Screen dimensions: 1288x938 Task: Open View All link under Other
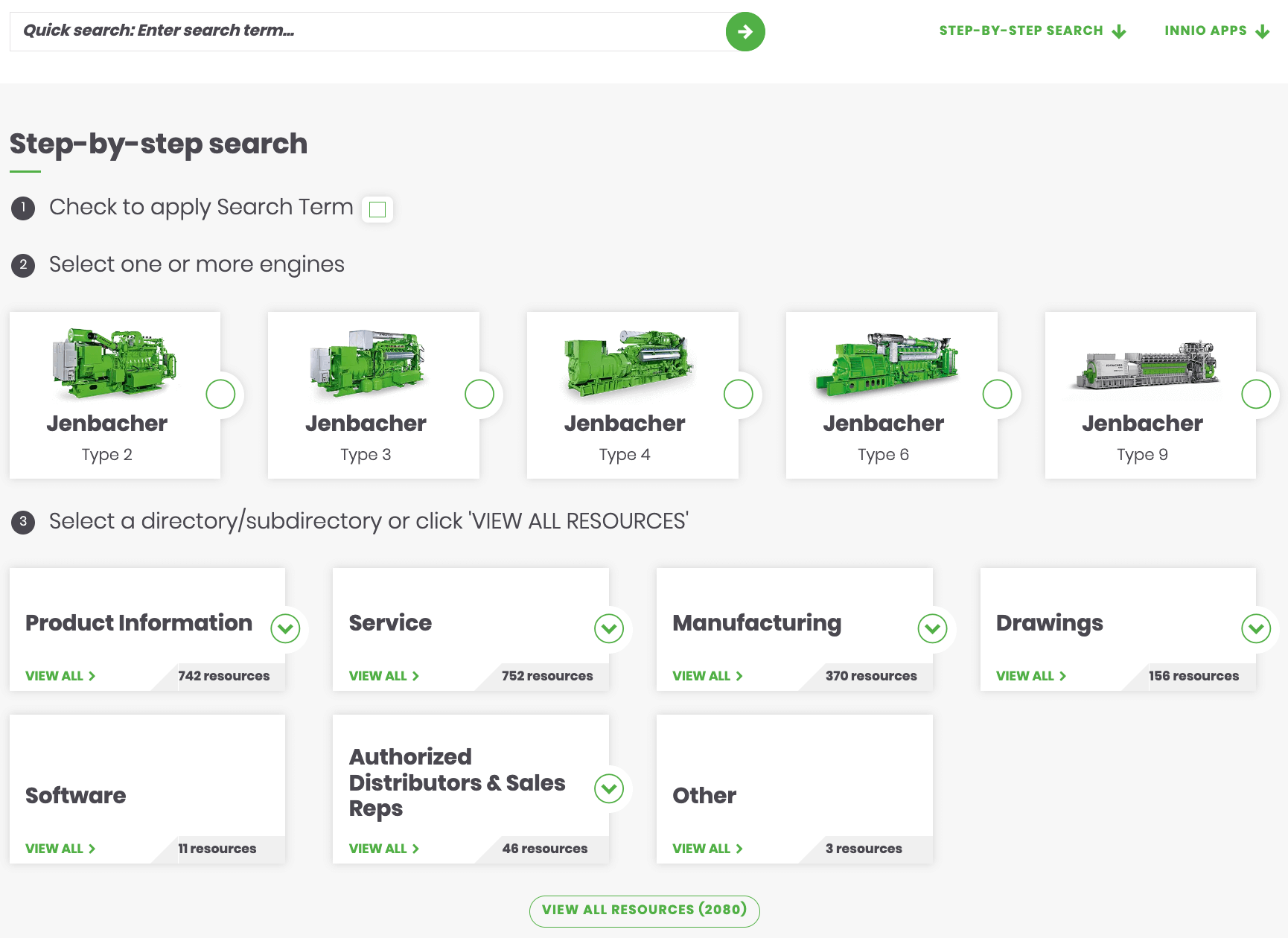tap(707, 849)
